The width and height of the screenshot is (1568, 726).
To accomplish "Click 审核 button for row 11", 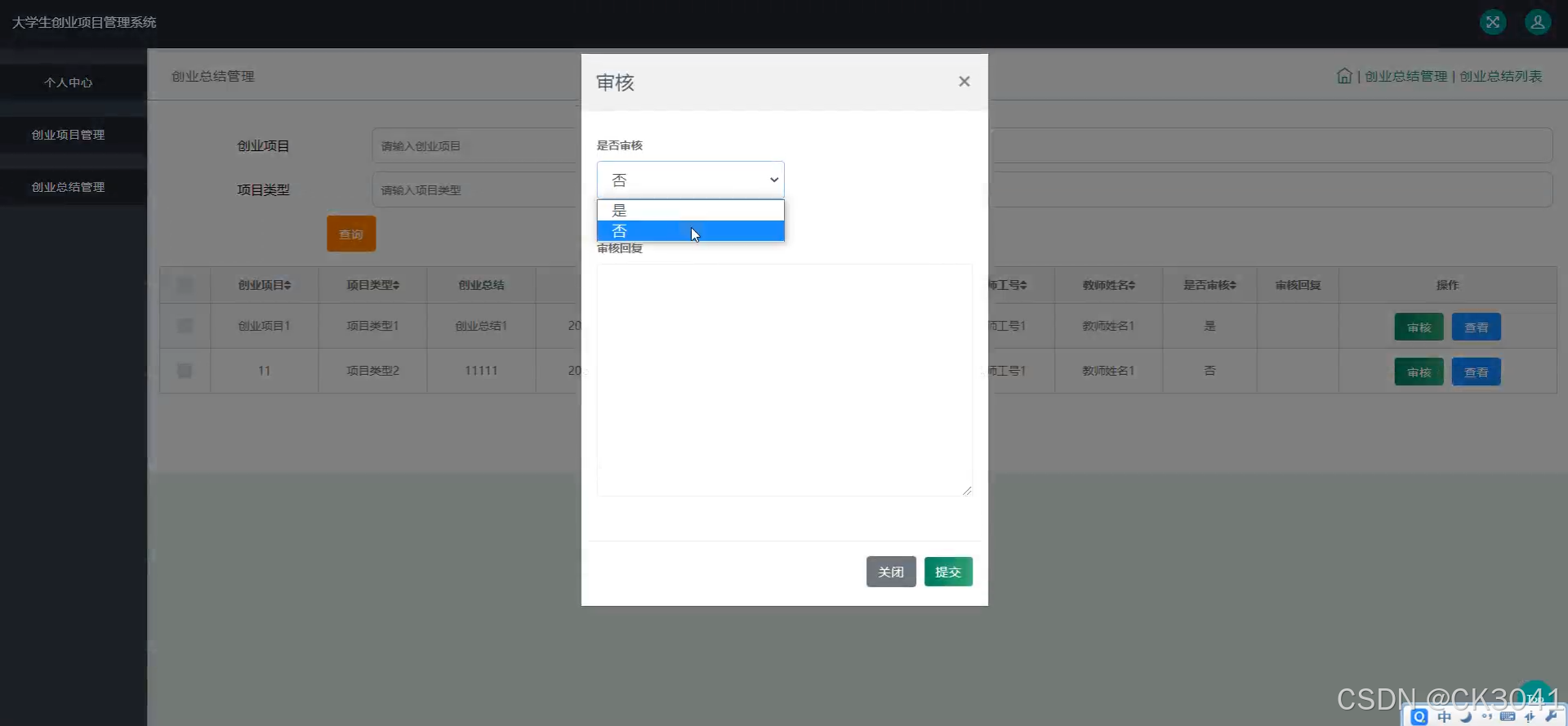I will pyautogui.click(x=1419, y=372).
